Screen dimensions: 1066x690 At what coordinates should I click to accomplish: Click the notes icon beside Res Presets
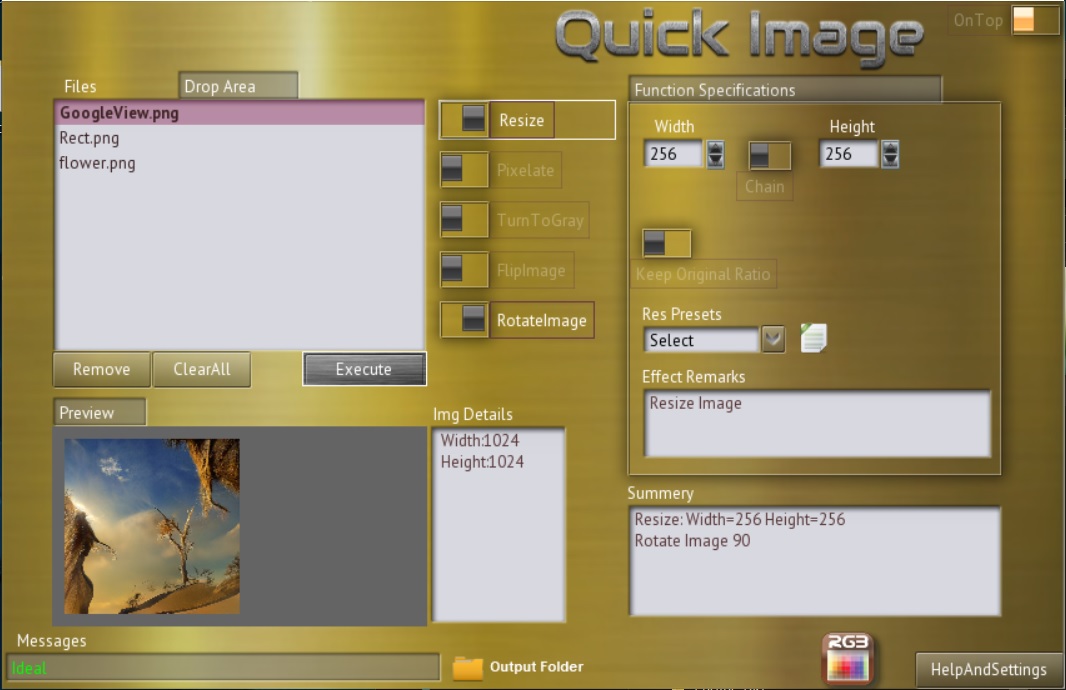813,340
